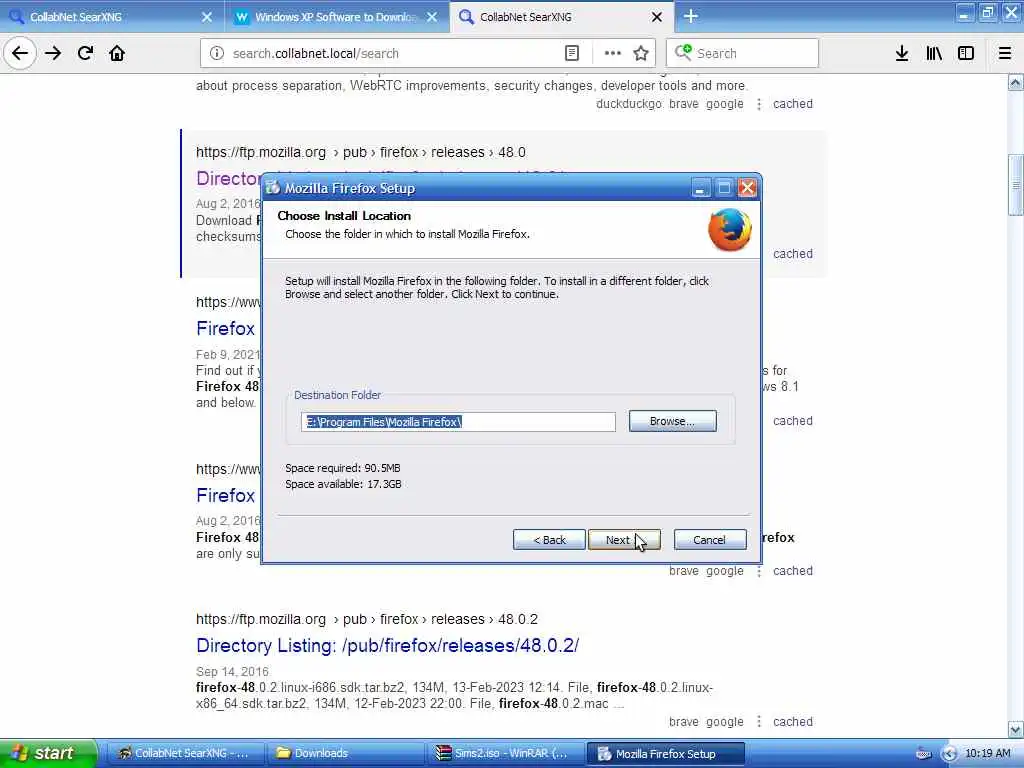Open the Windows start menu
1024x768 pixels.
[x=48, y=753]
